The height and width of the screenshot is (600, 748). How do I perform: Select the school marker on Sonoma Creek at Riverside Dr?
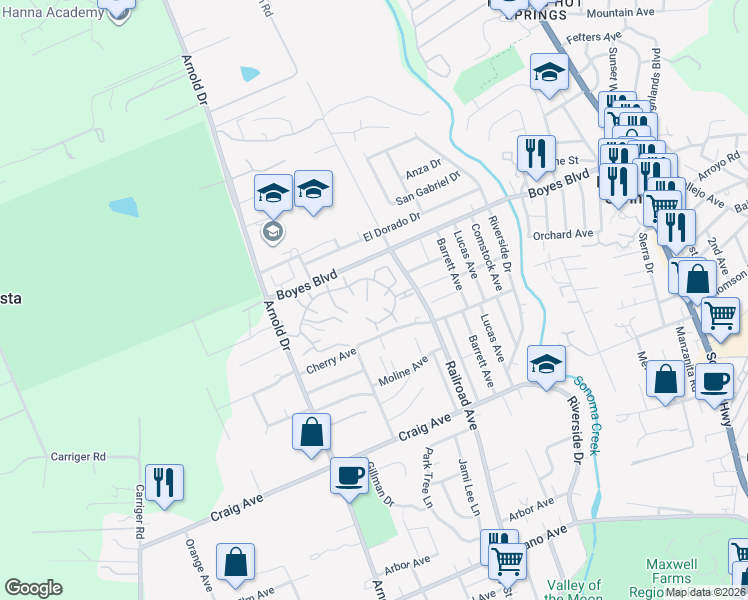click(x=546, y=366)
